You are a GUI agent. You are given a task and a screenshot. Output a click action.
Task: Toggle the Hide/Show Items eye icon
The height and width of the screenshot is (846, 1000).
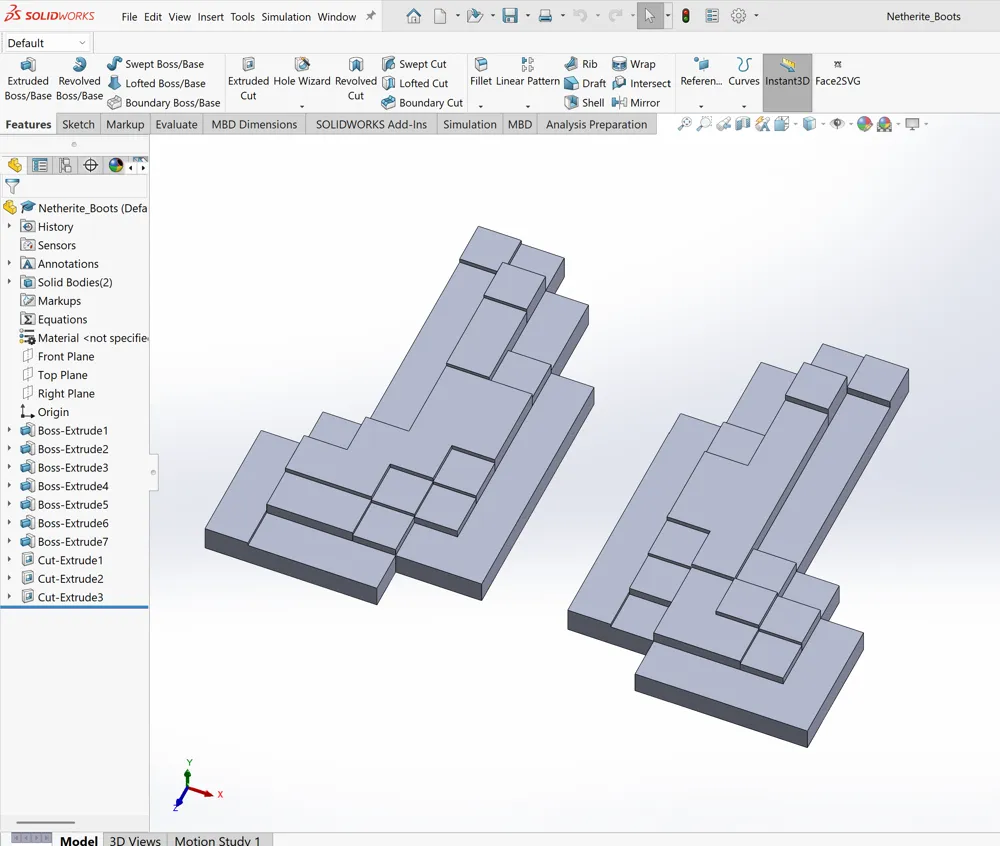point(837,124)
